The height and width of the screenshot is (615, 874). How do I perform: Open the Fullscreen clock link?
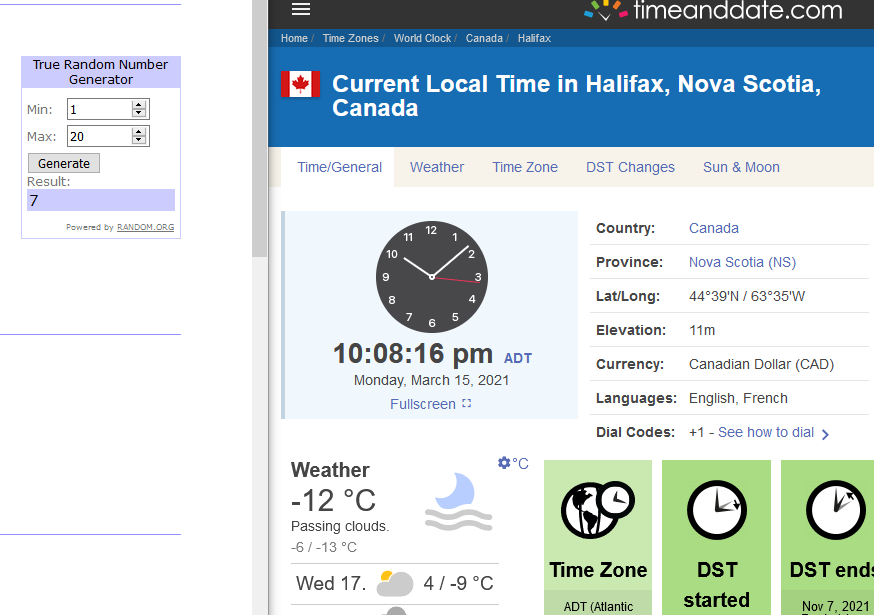point(430,404)
